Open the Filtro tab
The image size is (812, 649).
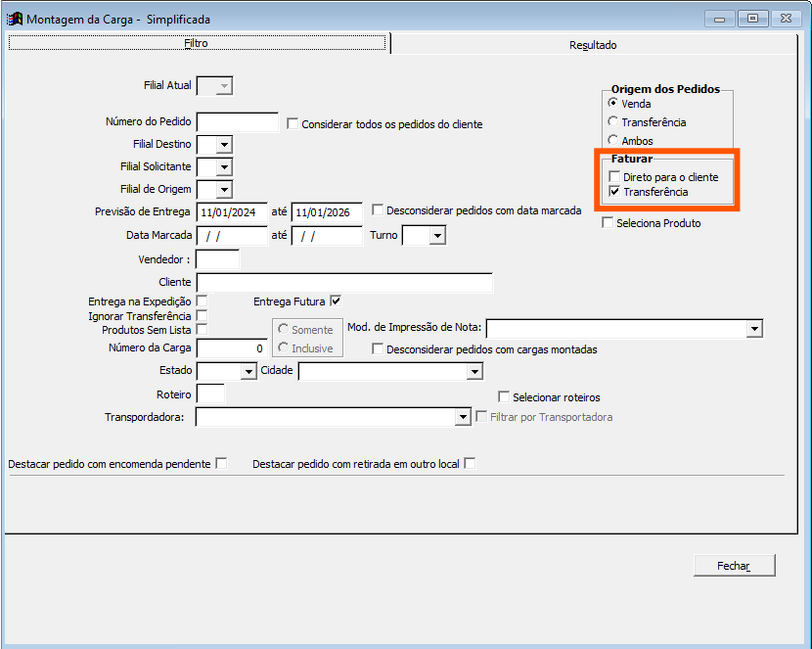[196, 44]
